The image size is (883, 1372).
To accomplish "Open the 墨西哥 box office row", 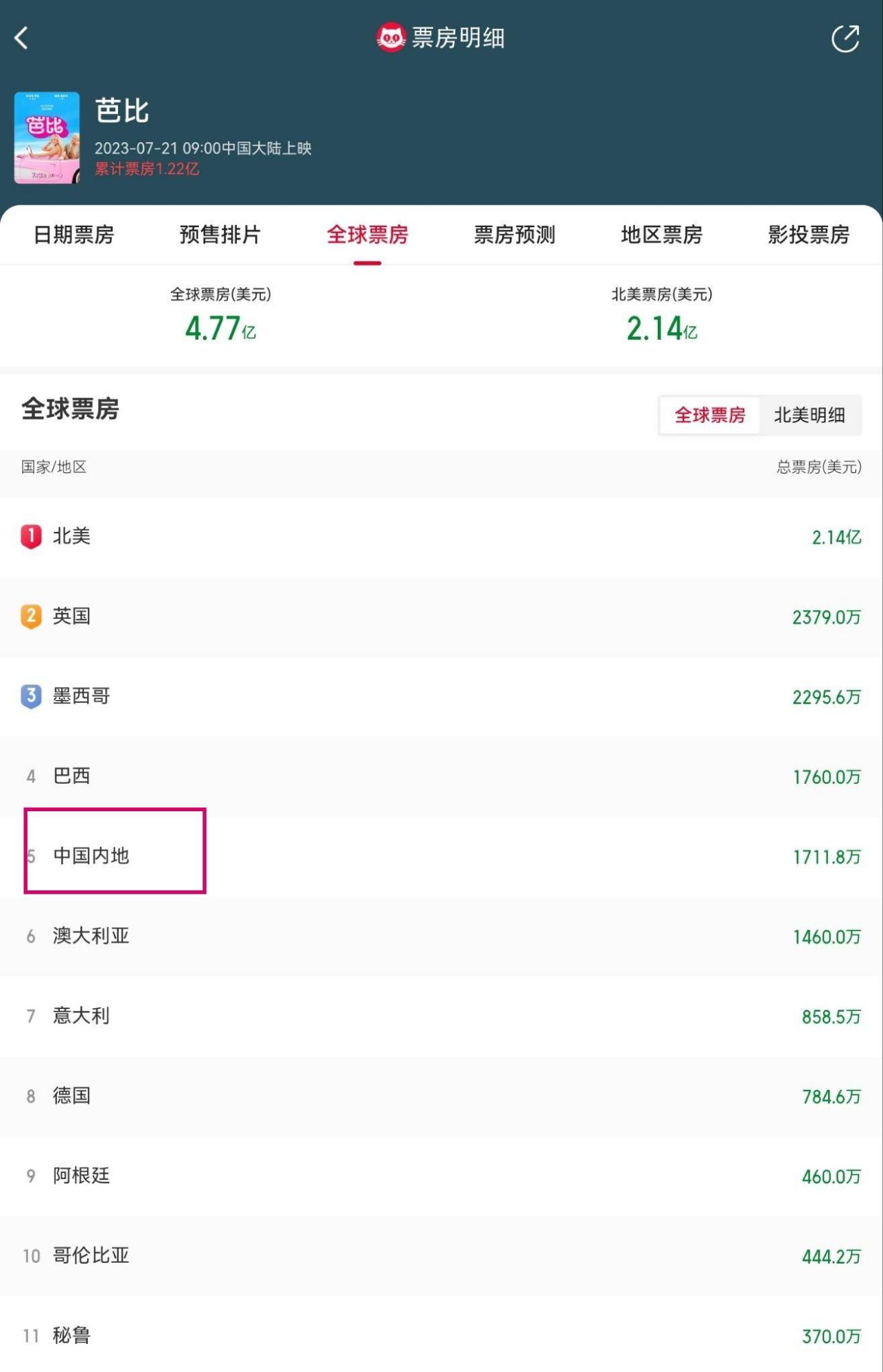I will [x=441, y=697].
